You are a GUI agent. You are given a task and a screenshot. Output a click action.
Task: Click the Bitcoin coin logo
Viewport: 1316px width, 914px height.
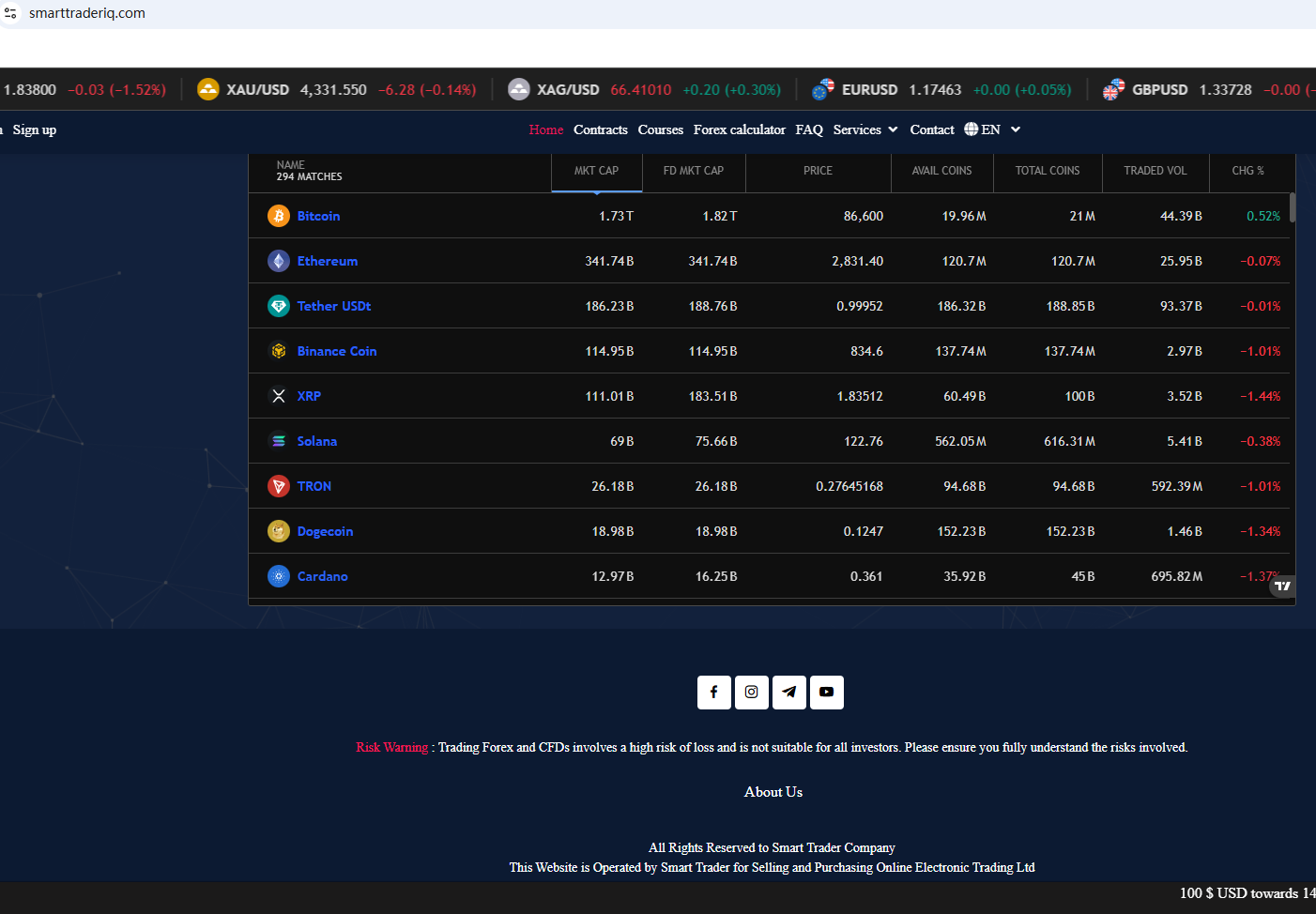[279, 216]
